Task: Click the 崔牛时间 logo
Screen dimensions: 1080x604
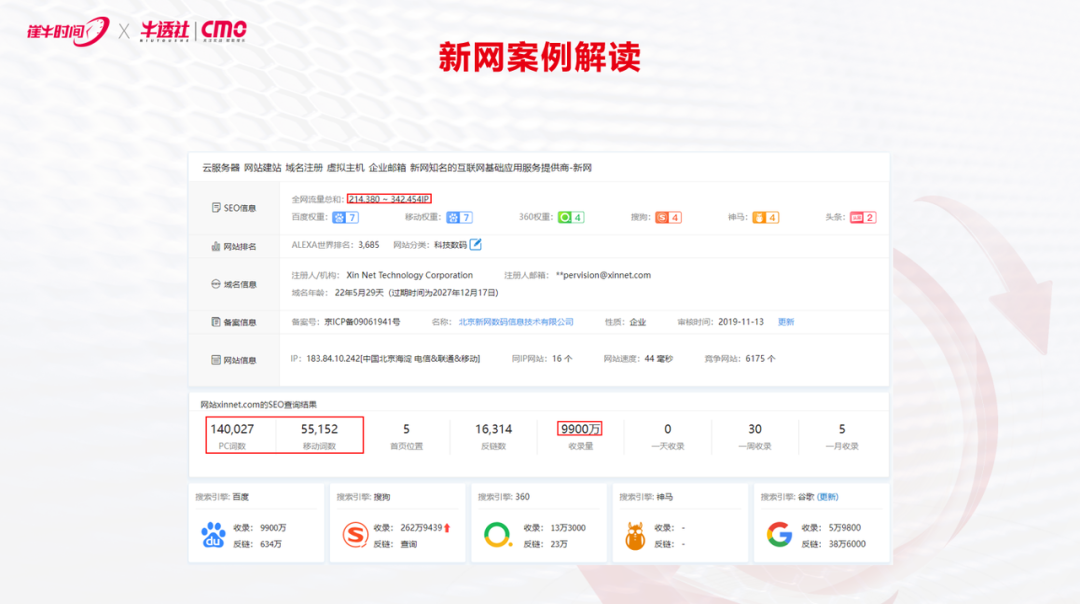Action: (68, 32)
